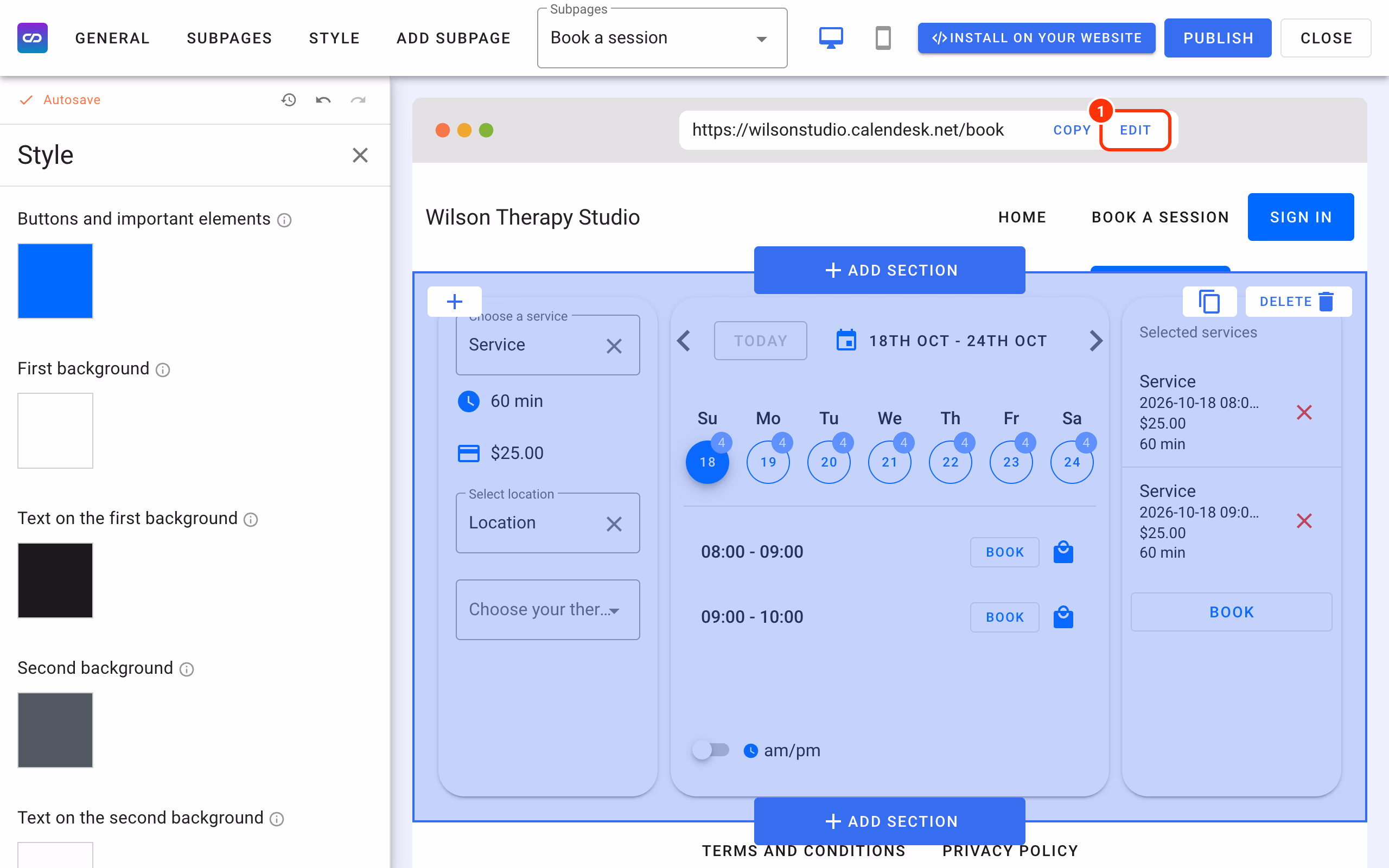1389x868 pixels.
Task: Switch to desktop preview mode
Action: point(831,38)
